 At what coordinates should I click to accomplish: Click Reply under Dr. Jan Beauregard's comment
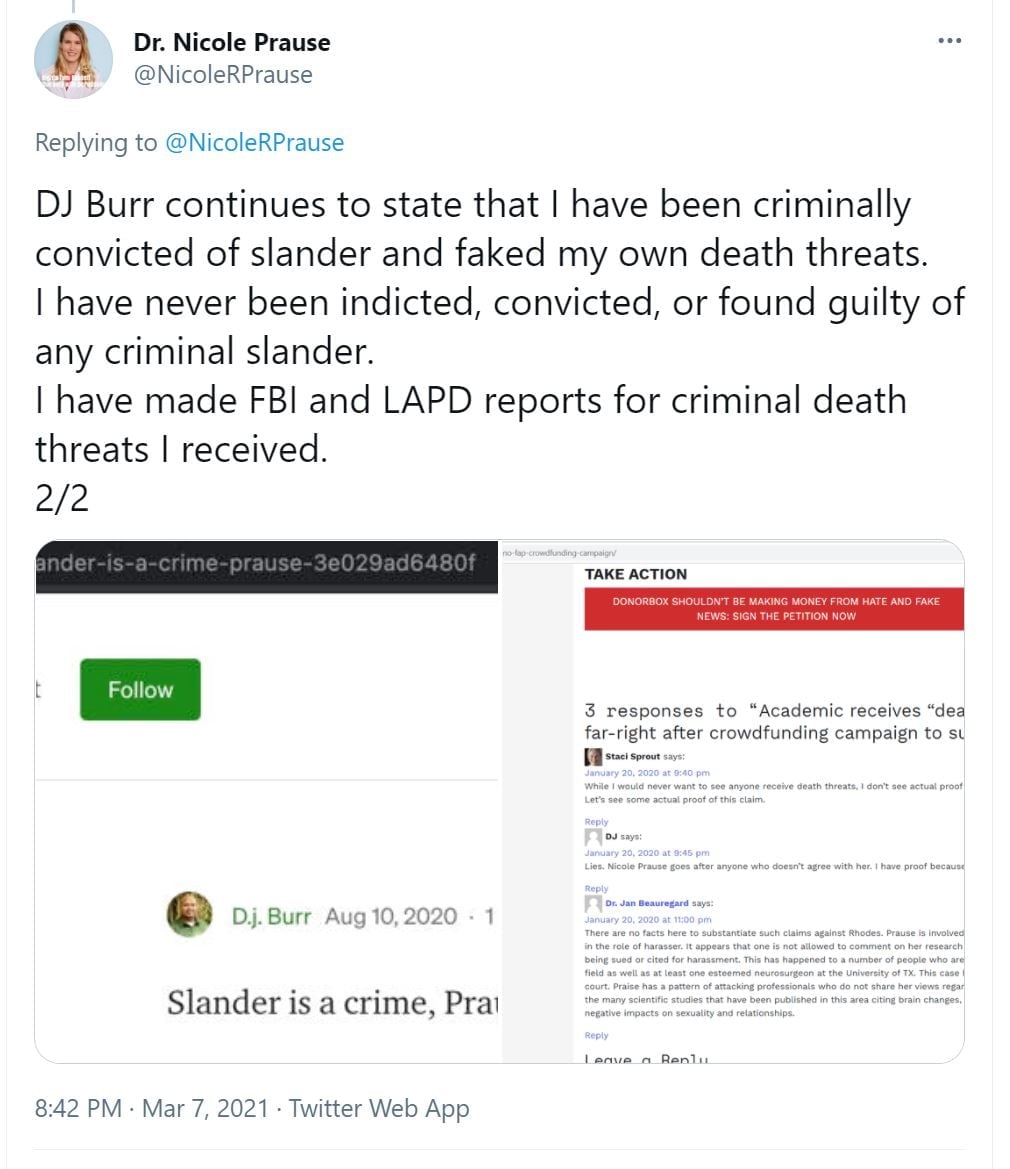click(596, 1035)
